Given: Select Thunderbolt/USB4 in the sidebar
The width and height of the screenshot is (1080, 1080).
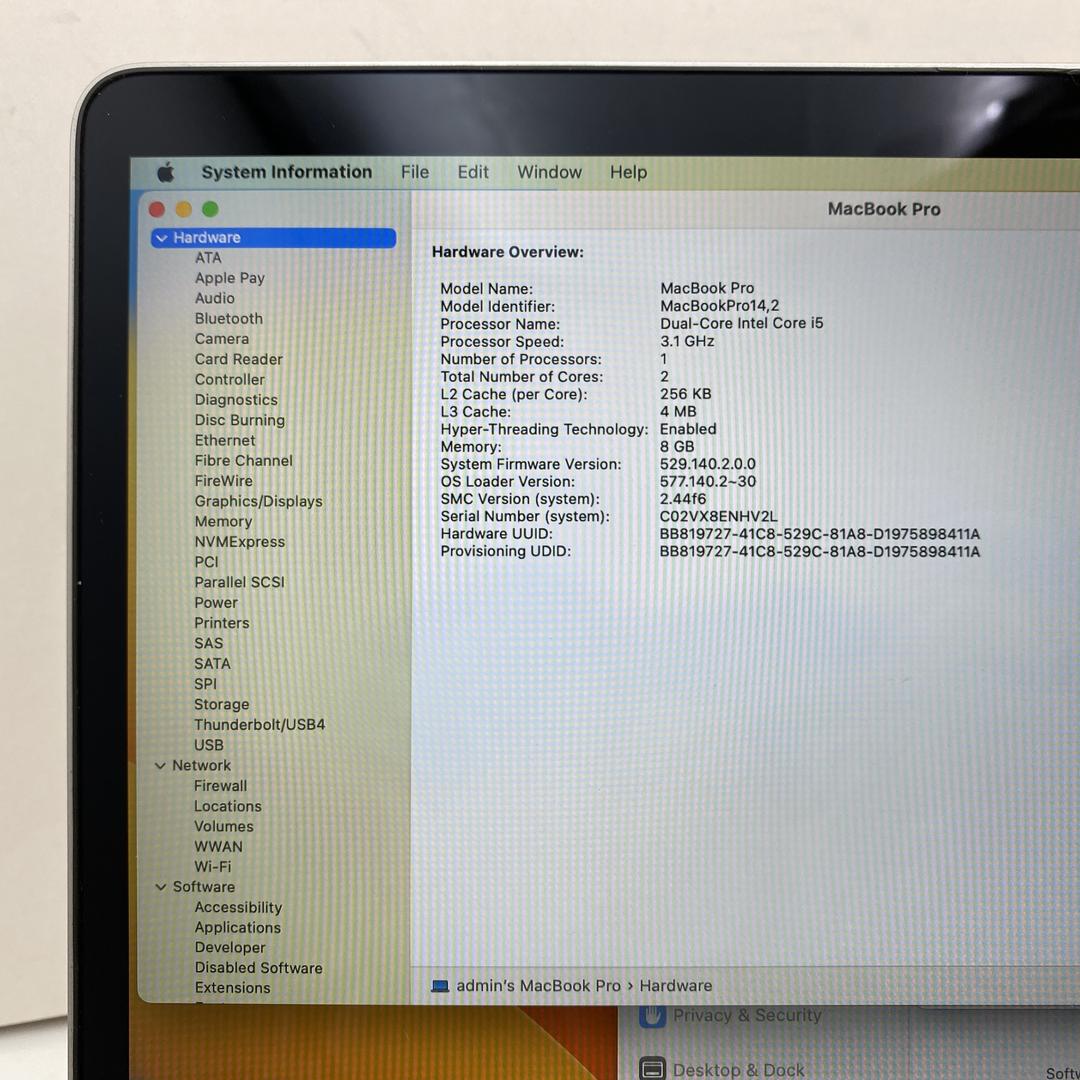Looking at the screenshot, I should 259,724.
